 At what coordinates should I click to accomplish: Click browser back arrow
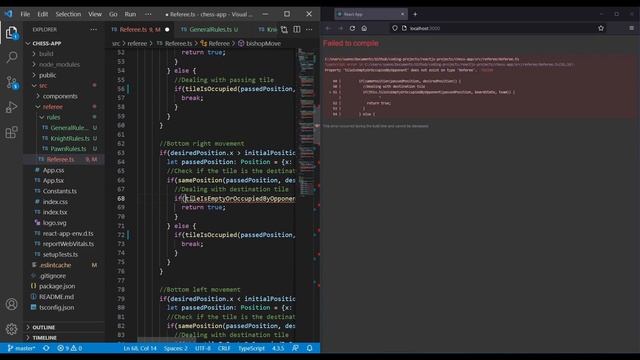328,28
